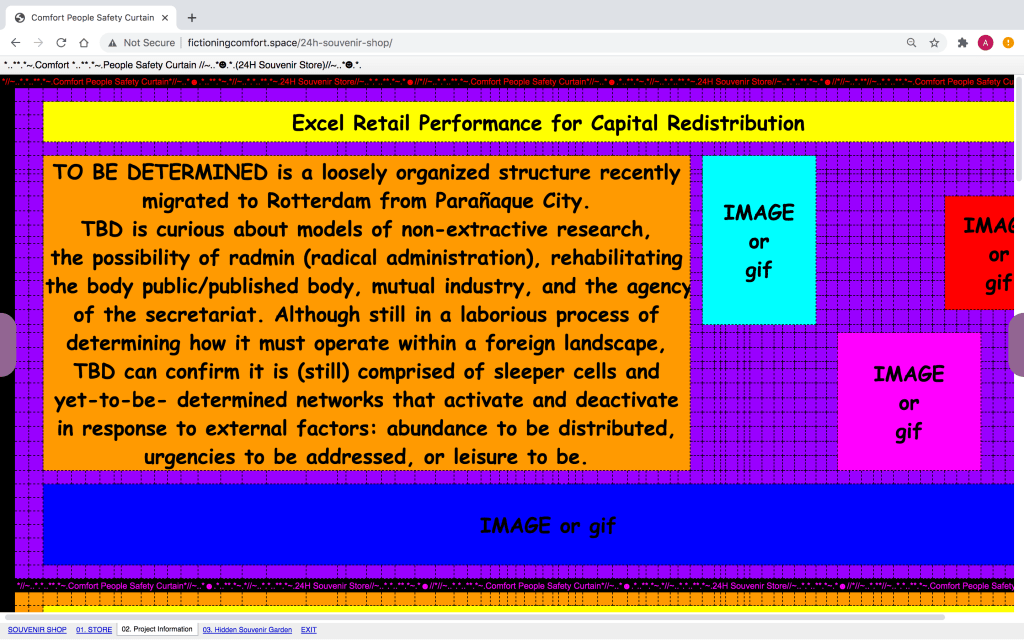Select the 02. Project Information tab
The width and height of the screenshot is (1024, 640).
coord(157,630)
